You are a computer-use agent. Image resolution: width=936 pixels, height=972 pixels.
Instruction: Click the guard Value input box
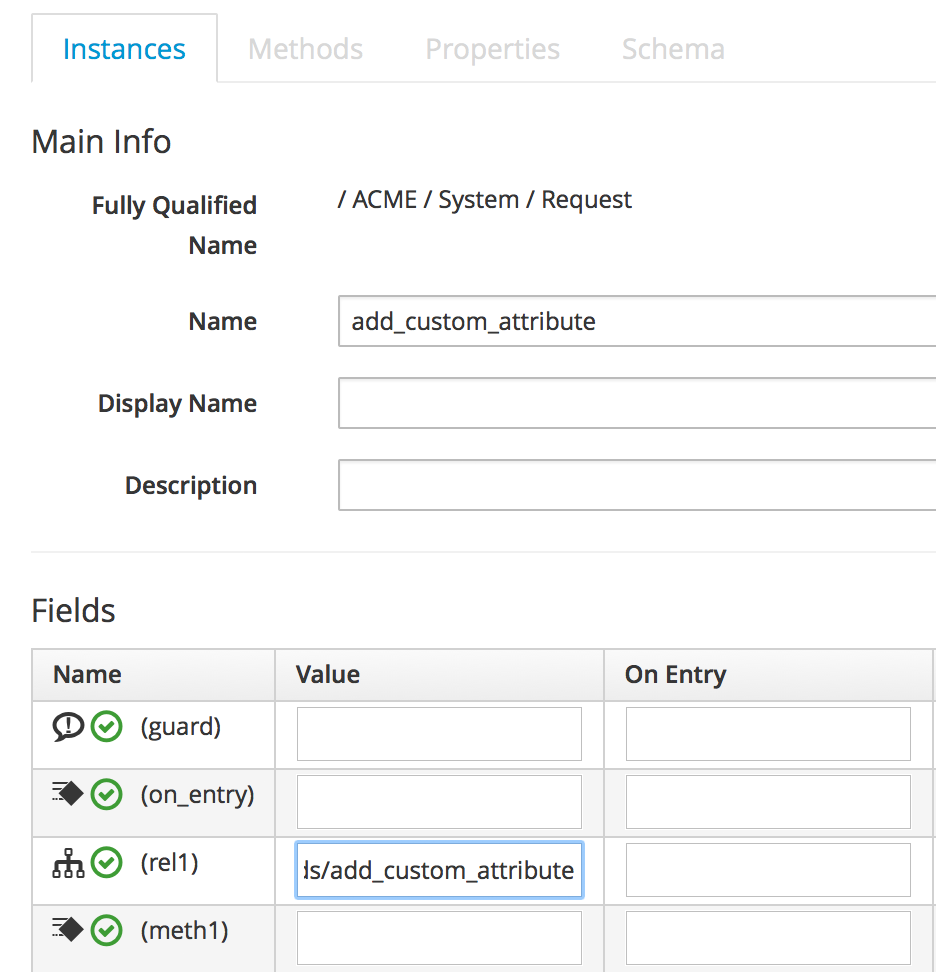439,734
